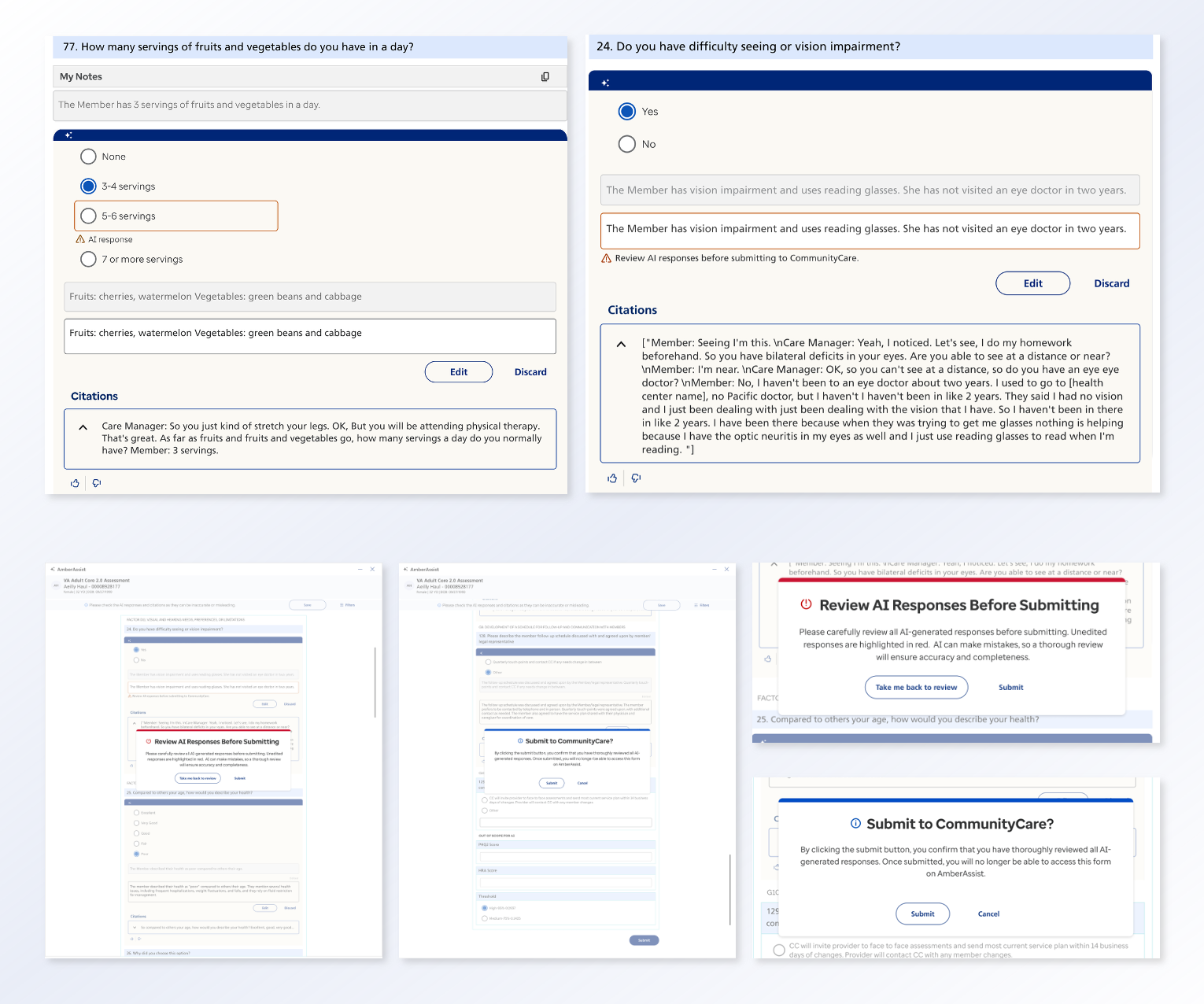1204x1004 pixels.
Task: Click warning triangle beside the 'AI response' label
Action: tap(80, 239)
